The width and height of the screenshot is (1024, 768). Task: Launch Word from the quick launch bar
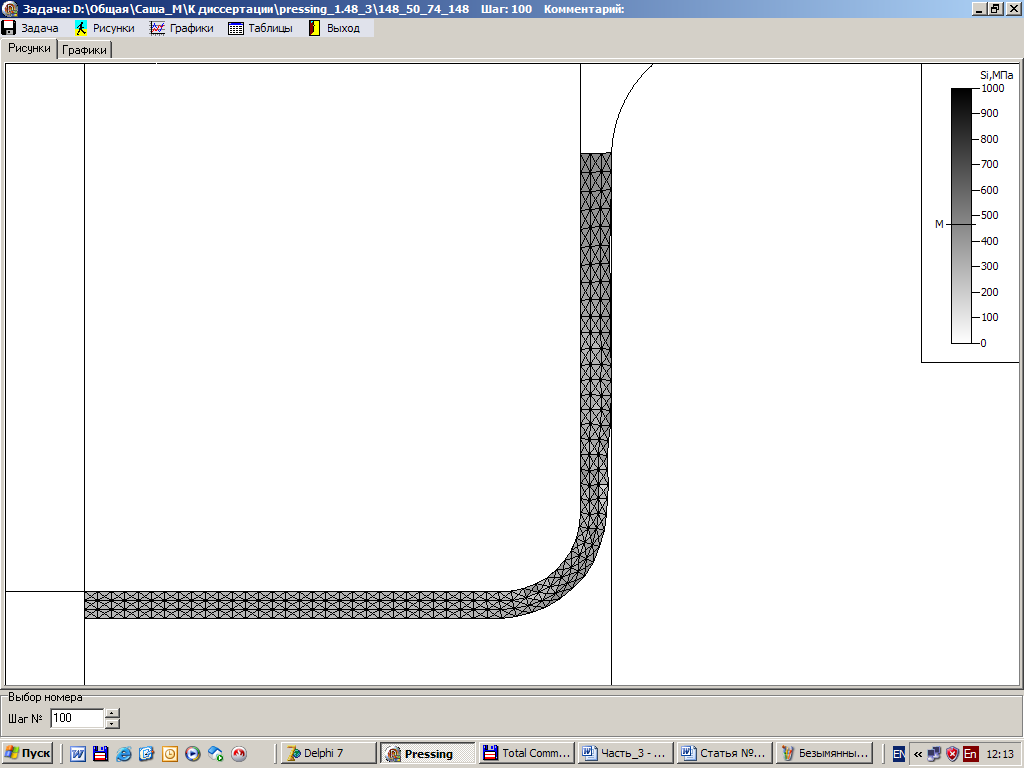coord(77,754)
